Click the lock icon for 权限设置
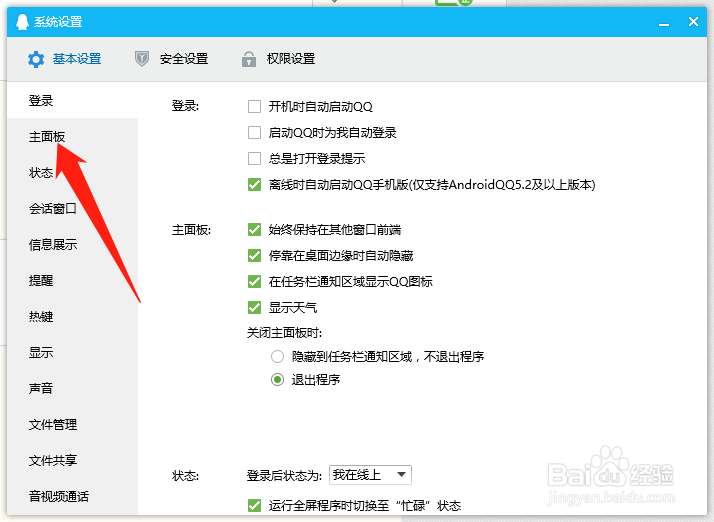 [x=249, y=59]
